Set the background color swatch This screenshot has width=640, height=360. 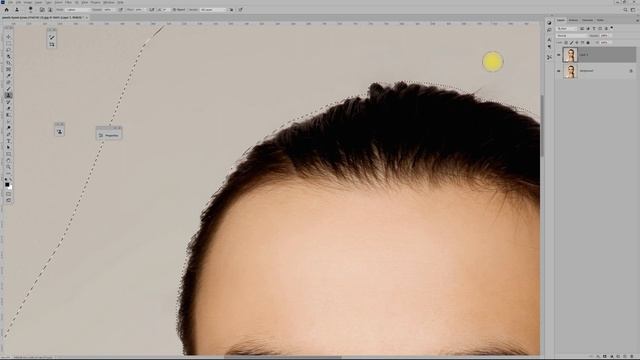[10, 187]
